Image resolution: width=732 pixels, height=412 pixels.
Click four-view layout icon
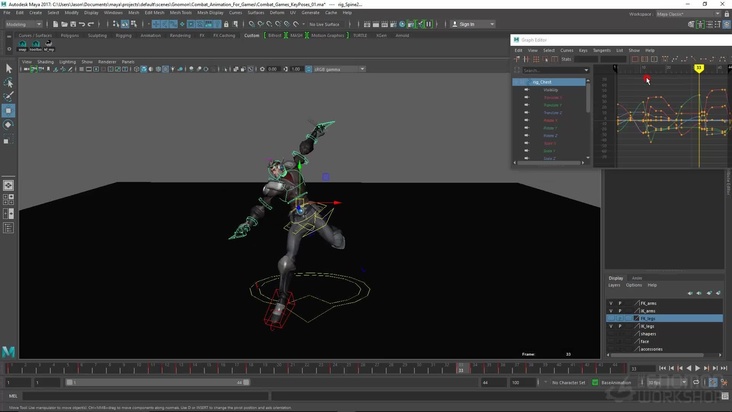click(x=8, y=199)
